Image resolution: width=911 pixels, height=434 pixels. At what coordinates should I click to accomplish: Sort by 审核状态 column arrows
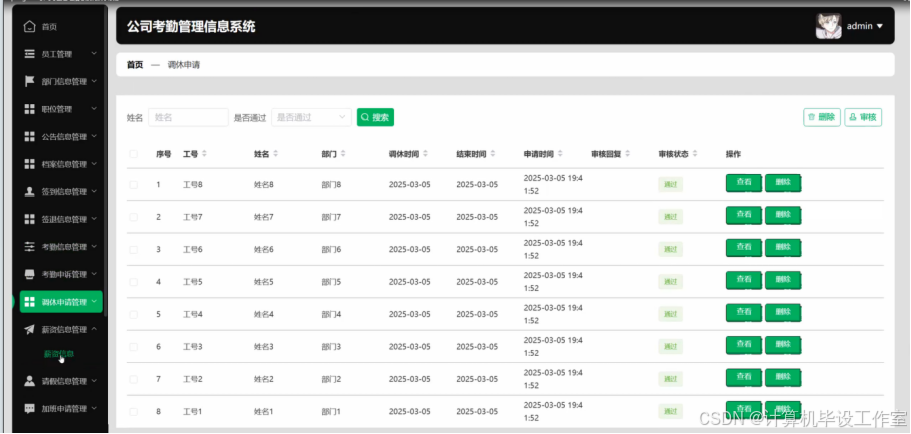click(x=695, y=154)
